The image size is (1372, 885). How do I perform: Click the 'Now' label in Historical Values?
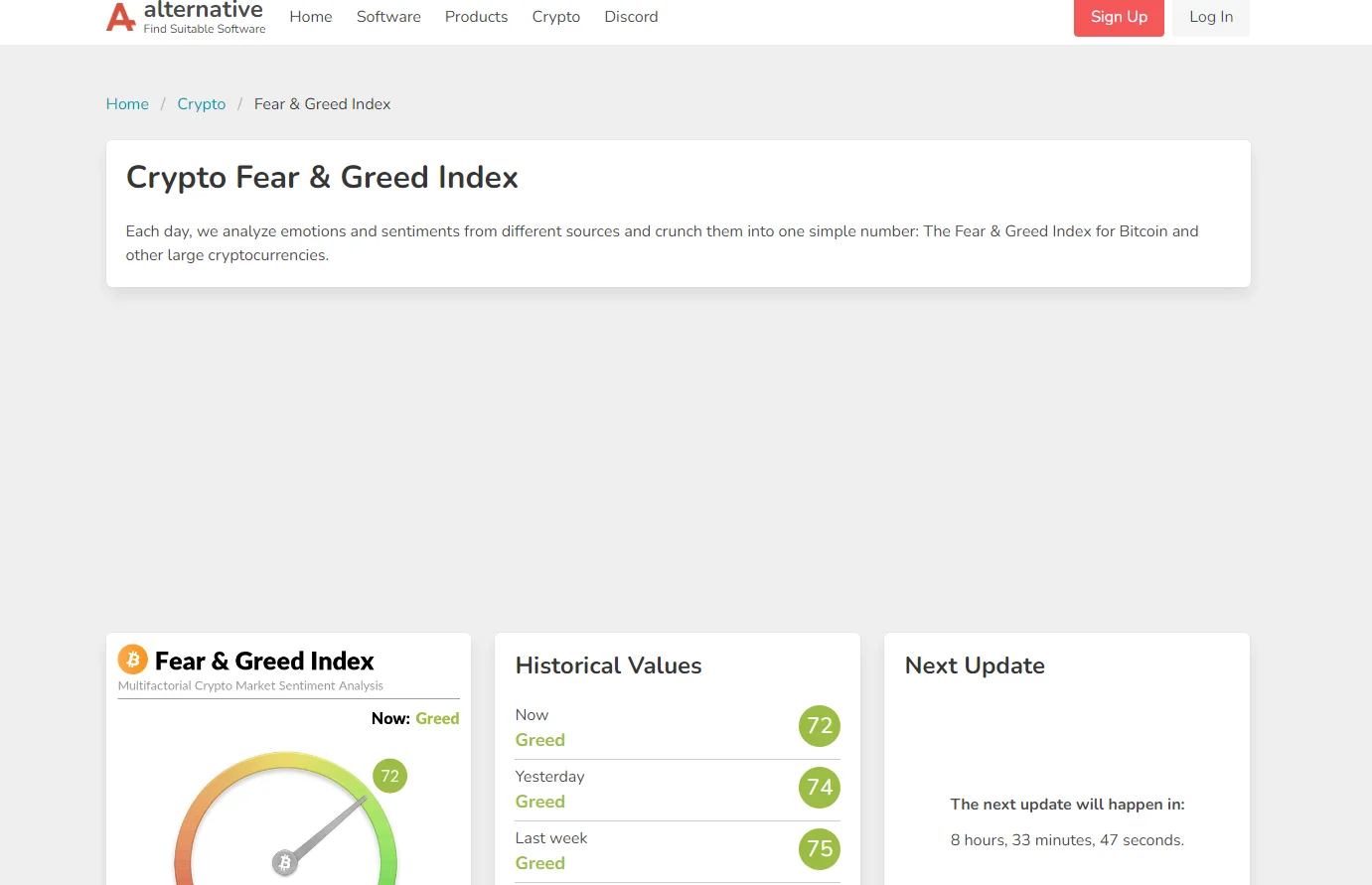tap(532, 715)
